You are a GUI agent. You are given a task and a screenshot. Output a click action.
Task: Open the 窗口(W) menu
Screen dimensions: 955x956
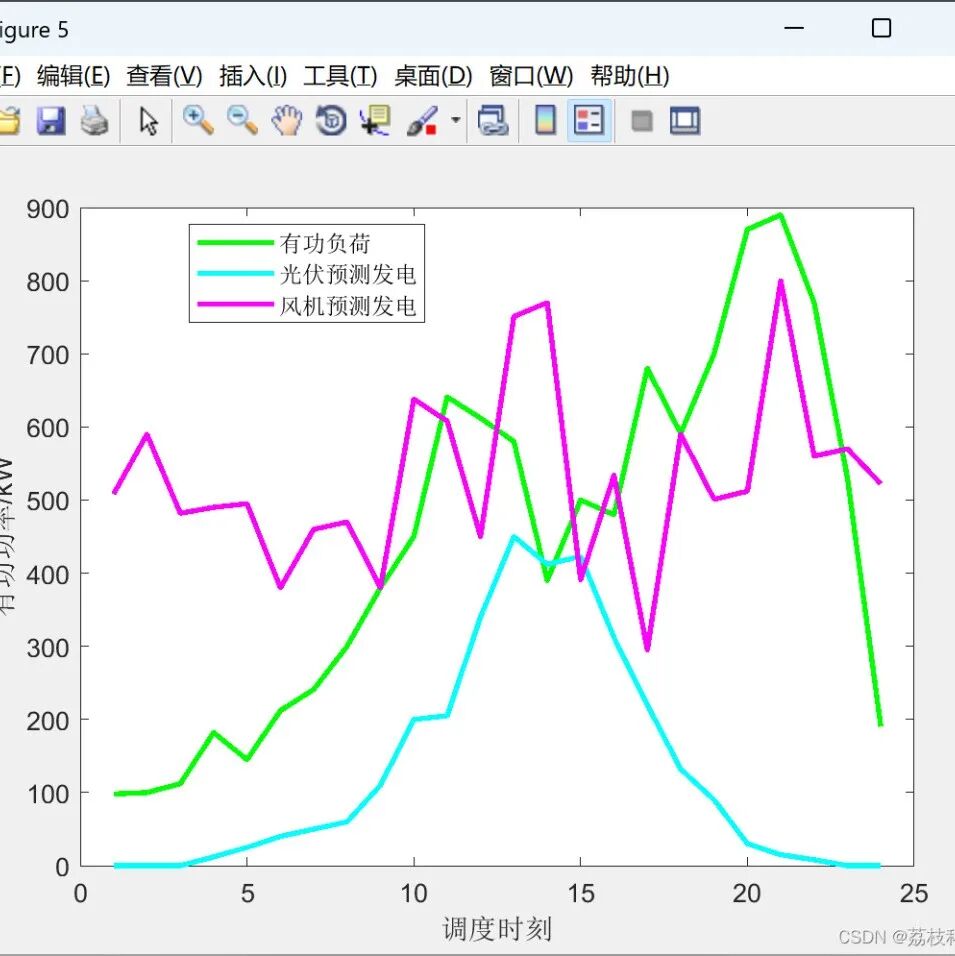point(531,76)
